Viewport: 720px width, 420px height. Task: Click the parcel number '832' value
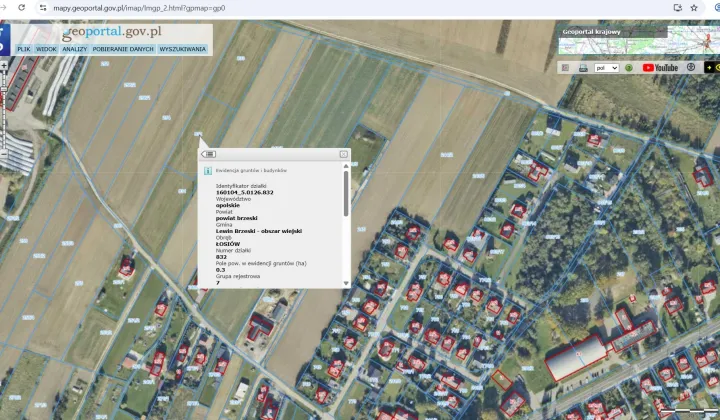pos(221,257)
